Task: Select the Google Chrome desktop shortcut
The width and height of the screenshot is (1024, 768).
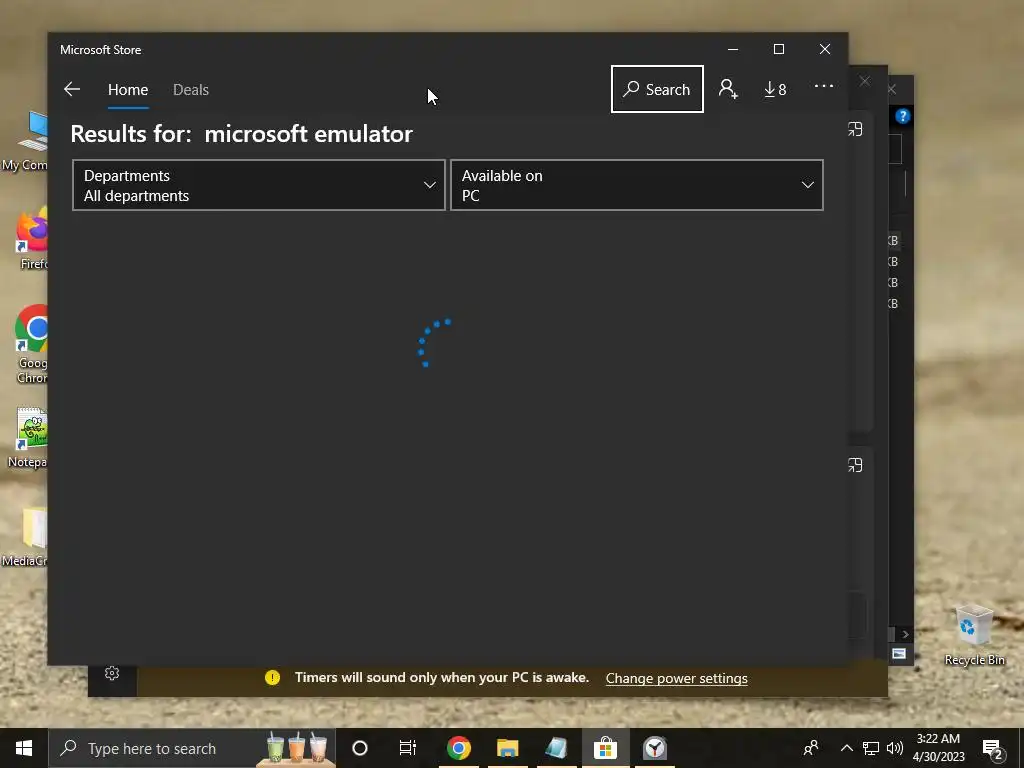Action: point(31,344)
